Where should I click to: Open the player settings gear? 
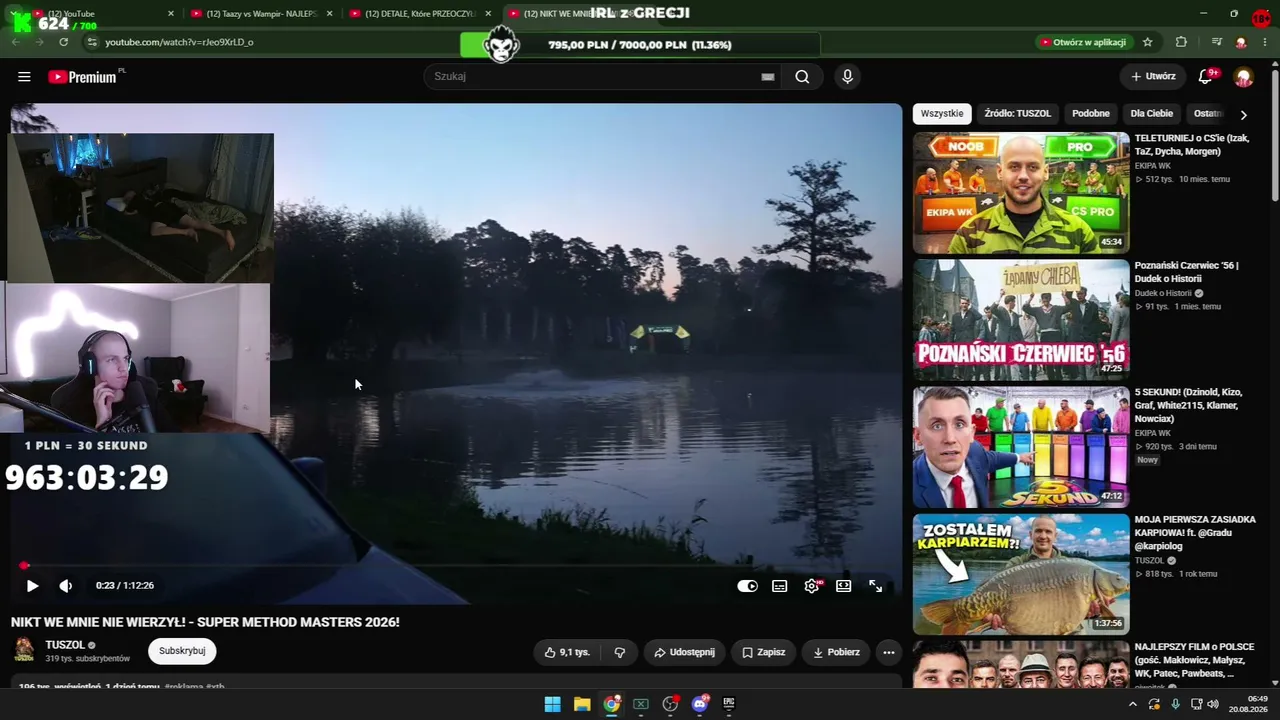tap(812, 586)
